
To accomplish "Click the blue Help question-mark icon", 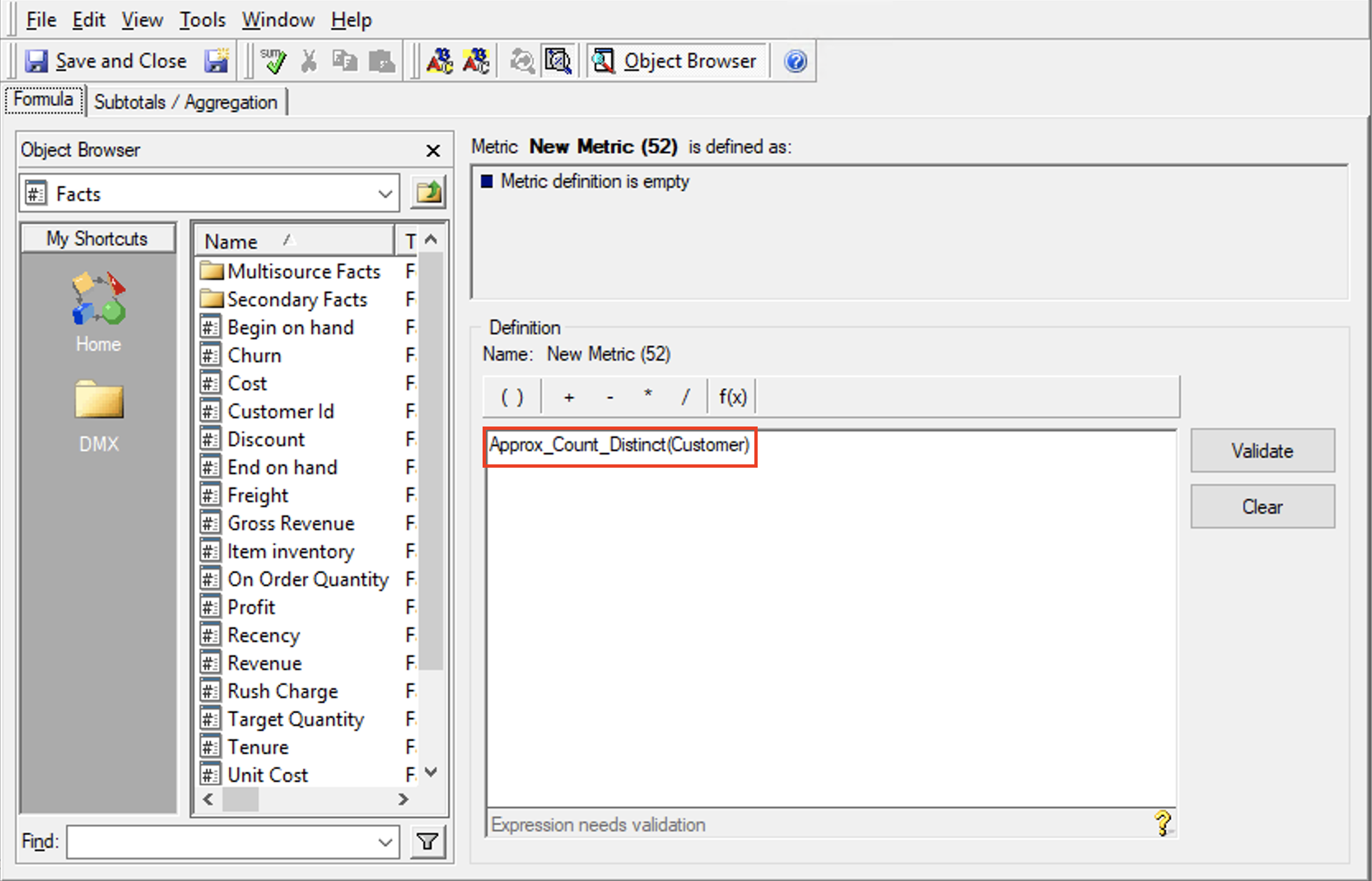I will click(x=794, y=60).
